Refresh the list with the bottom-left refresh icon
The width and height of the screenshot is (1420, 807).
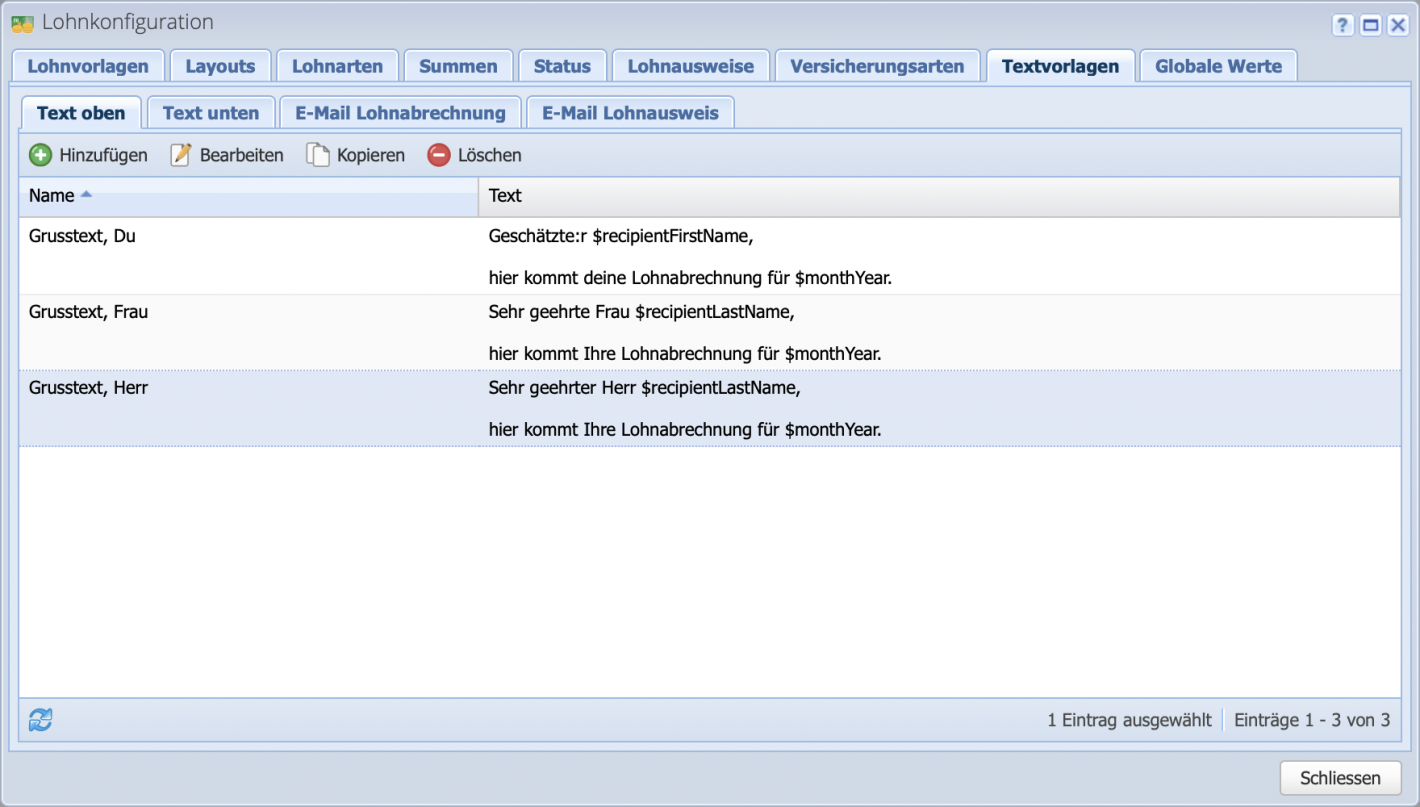coord(38,719)
